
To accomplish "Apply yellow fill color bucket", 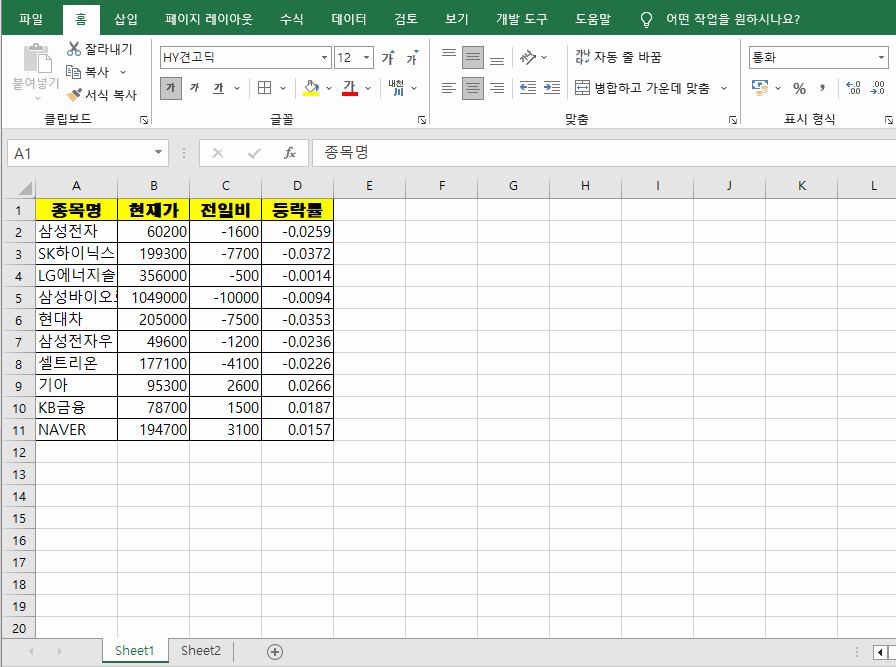I will pyautogui.click(x=311, y=88).
